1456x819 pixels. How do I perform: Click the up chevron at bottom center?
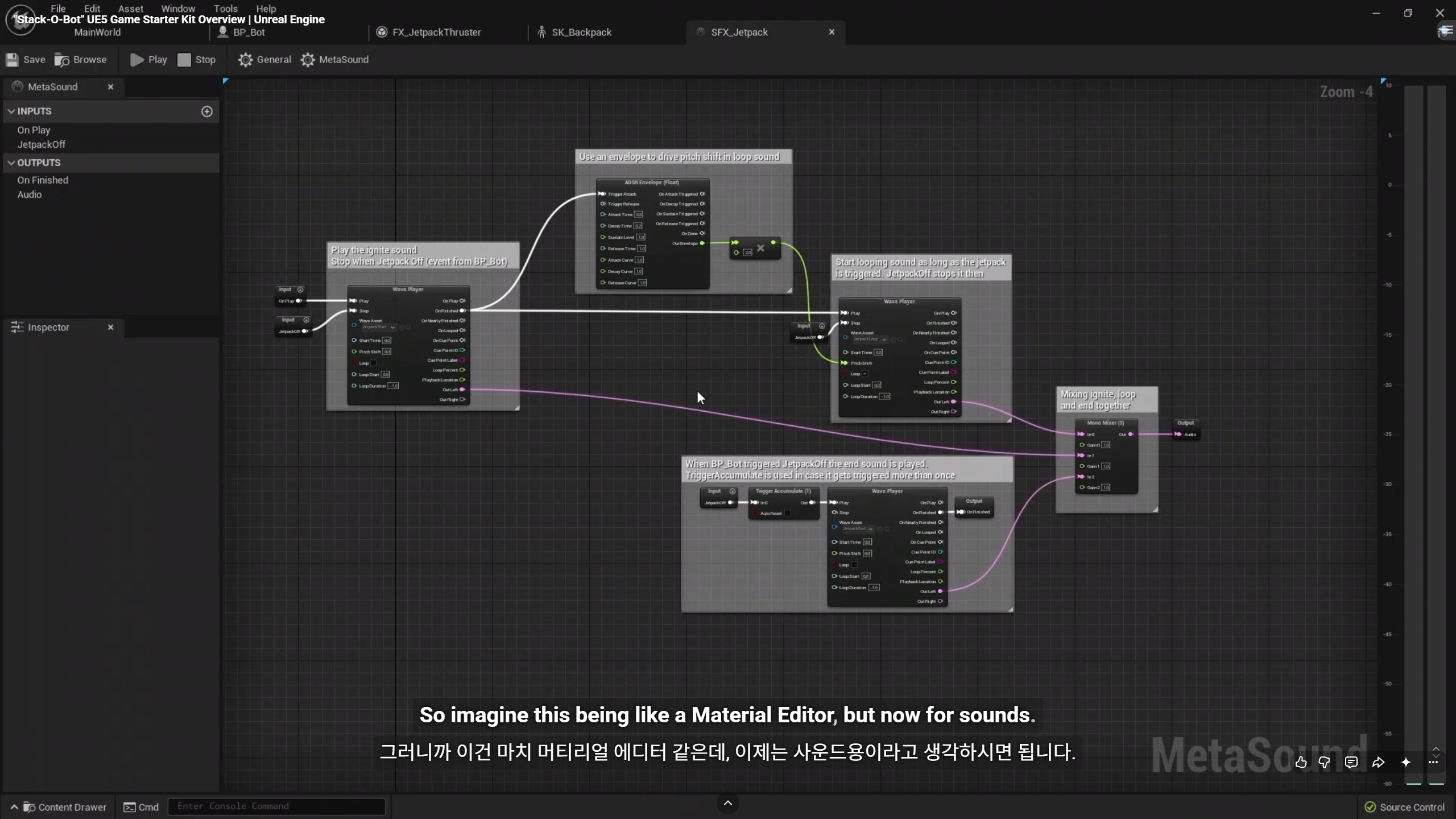click(x=727, y=803)
